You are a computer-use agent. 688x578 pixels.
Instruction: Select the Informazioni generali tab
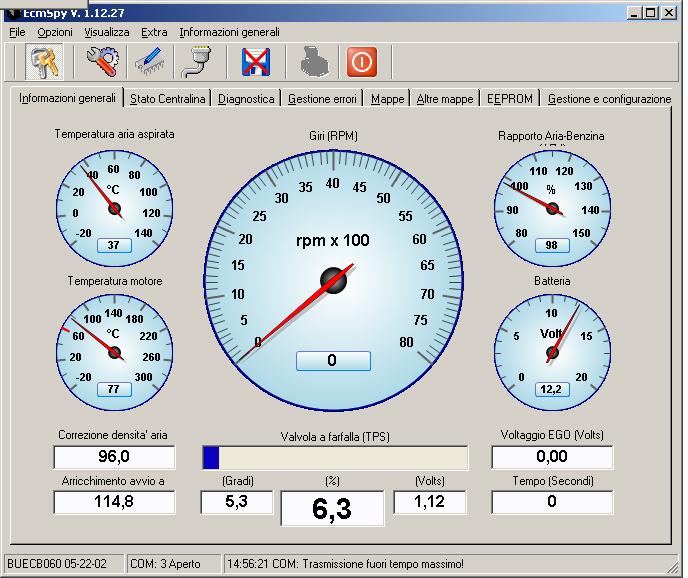pyautogui.click(x=67, y=98)
